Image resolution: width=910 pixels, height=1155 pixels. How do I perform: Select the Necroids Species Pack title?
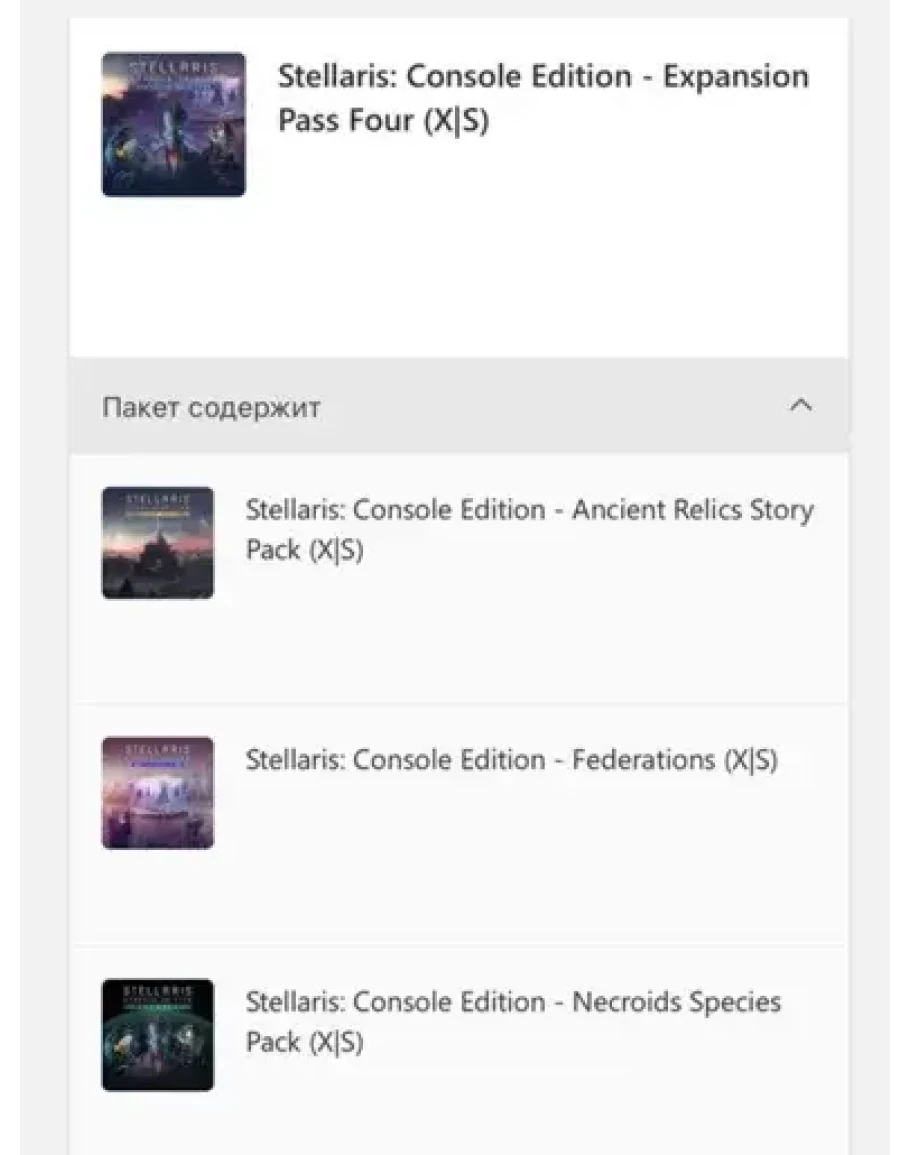(513, 1021)
